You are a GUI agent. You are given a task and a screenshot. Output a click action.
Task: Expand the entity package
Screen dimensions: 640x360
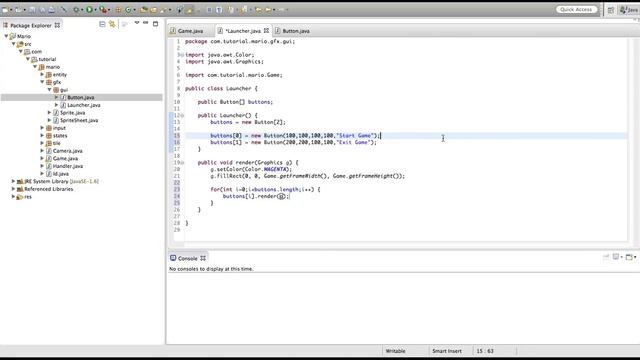(42, 74)
